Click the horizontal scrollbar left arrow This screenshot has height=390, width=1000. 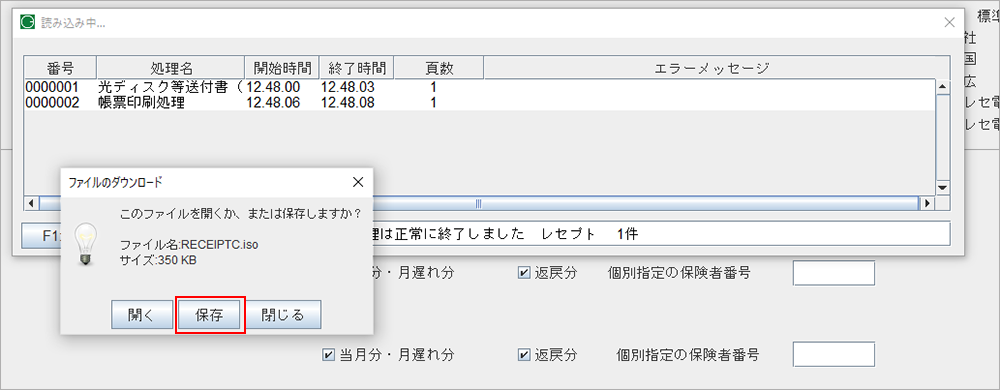(x=31, y=203)
